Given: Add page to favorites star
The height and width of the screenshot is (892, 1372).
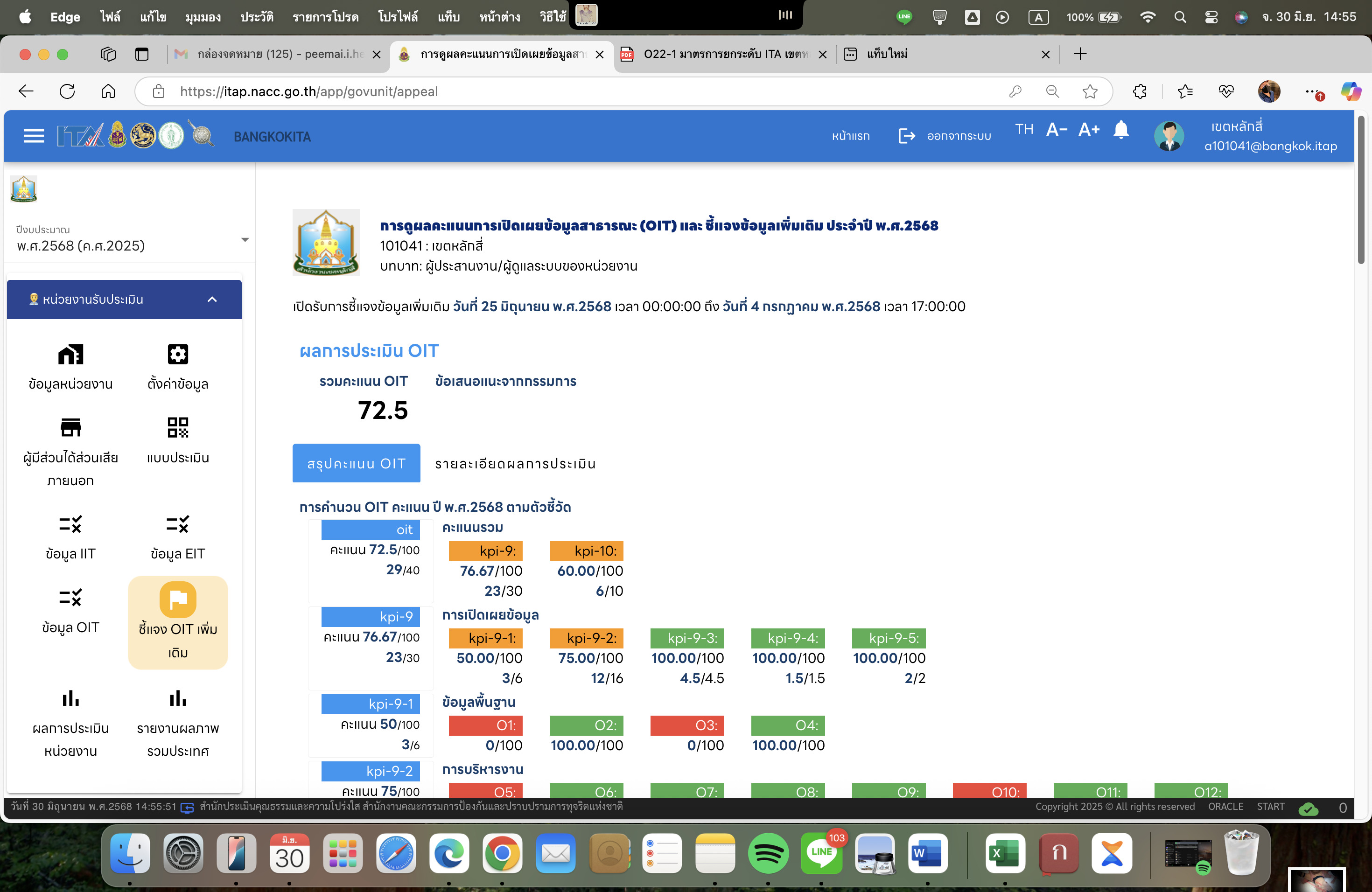Looking at the screenshot, I should click(1090, 91).
